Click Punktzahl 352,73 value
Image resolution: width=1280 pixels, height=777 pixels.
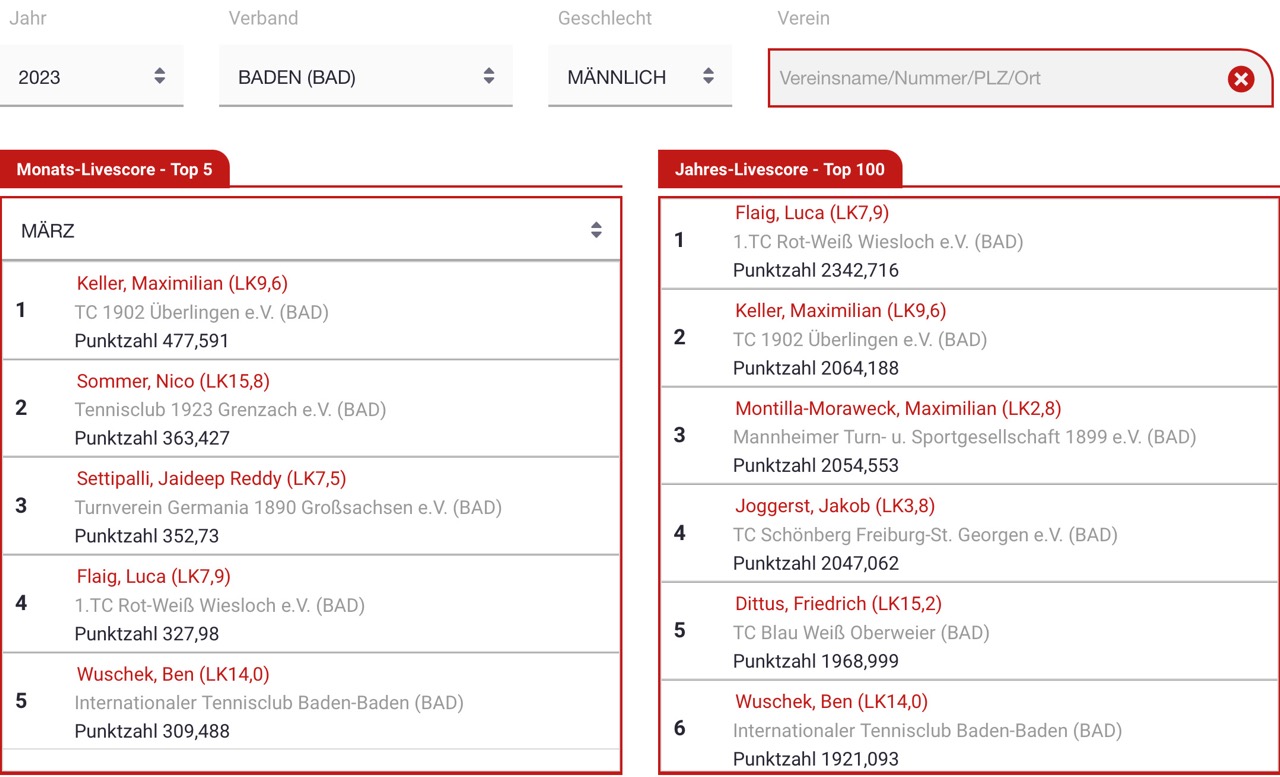147,536
